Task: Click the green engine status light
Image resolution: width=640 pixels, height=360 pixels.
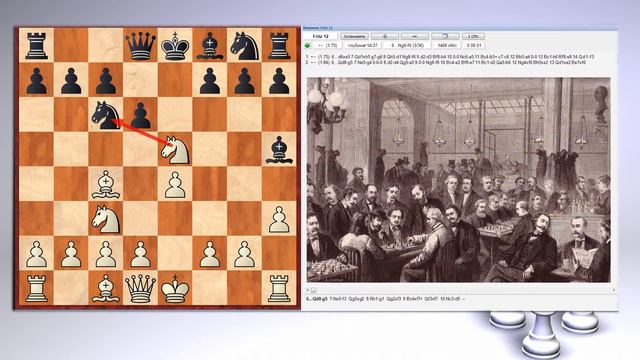Action: [x=308, y=45]
